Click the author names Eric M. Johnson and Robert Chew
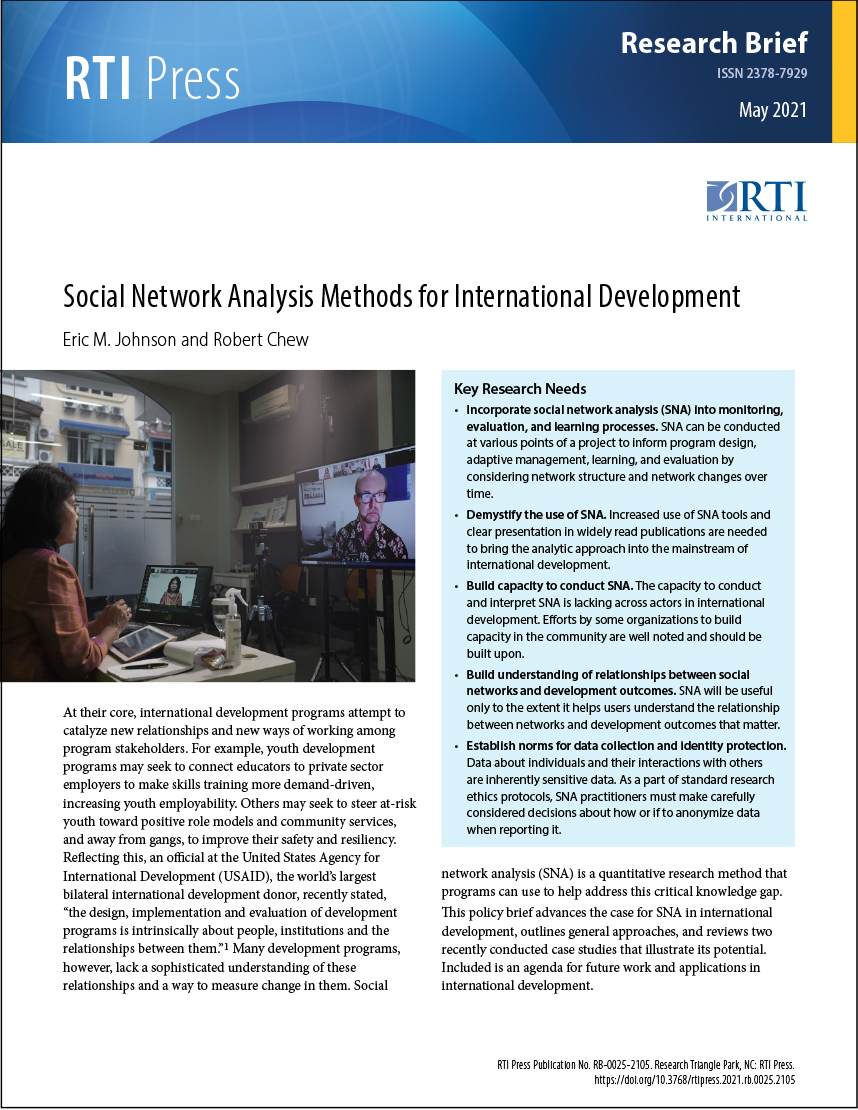This screenshot has width=858, height=1110. click(186, 340)
